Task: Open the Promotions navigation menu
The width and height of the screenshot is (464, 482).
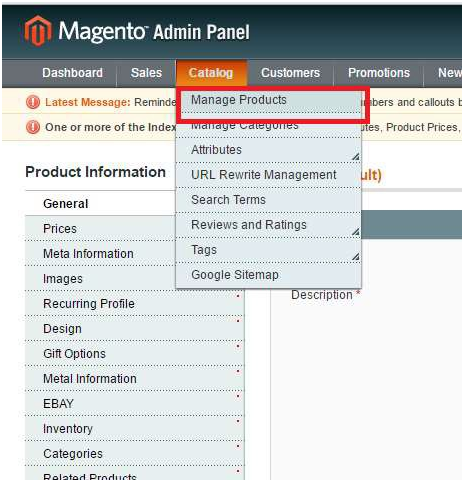Action: pos(379,73)
